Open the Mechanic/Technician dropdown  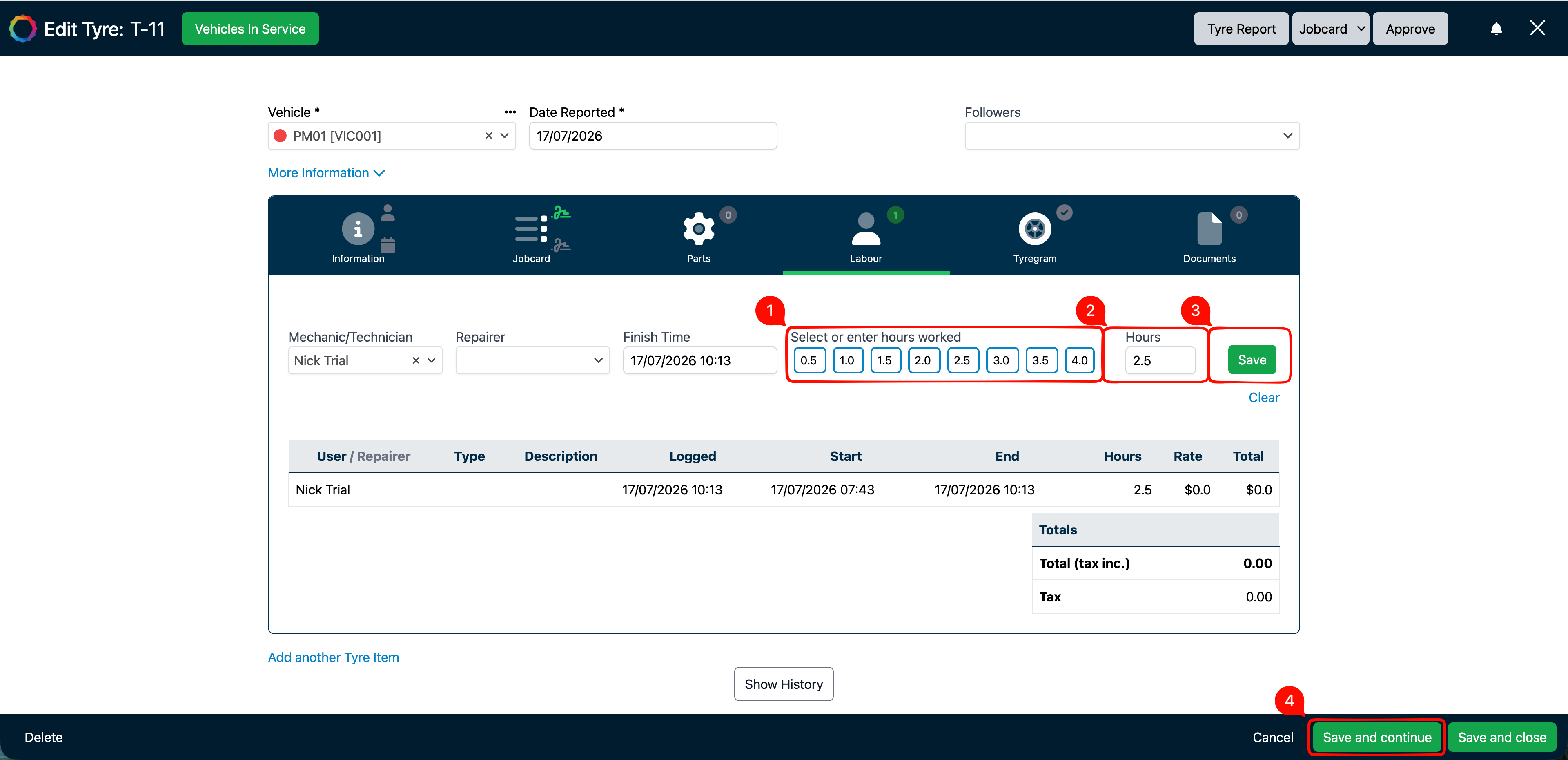(x=432, y=360)
